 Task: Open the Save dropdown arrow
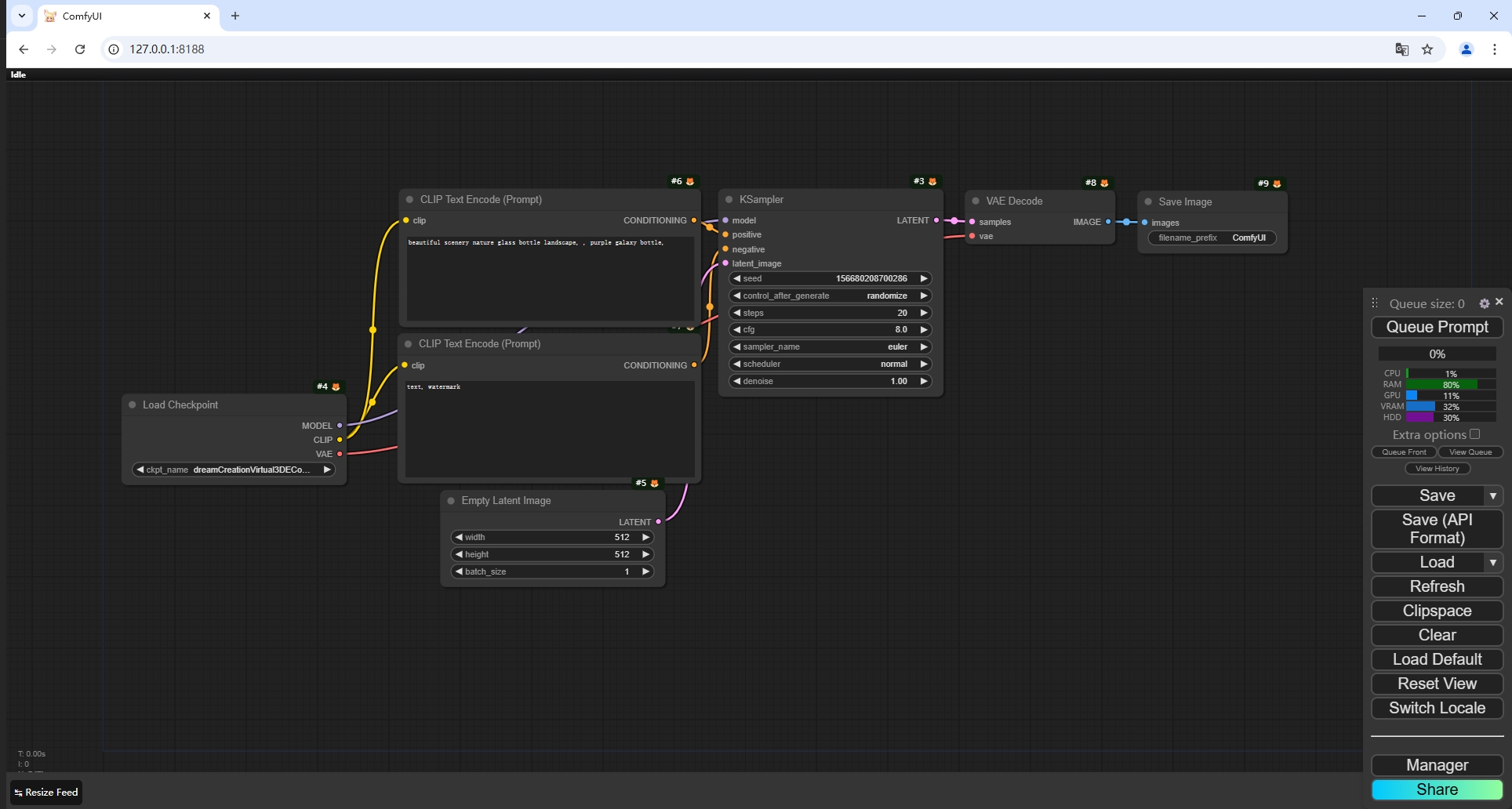click(x=1493, y=496)
